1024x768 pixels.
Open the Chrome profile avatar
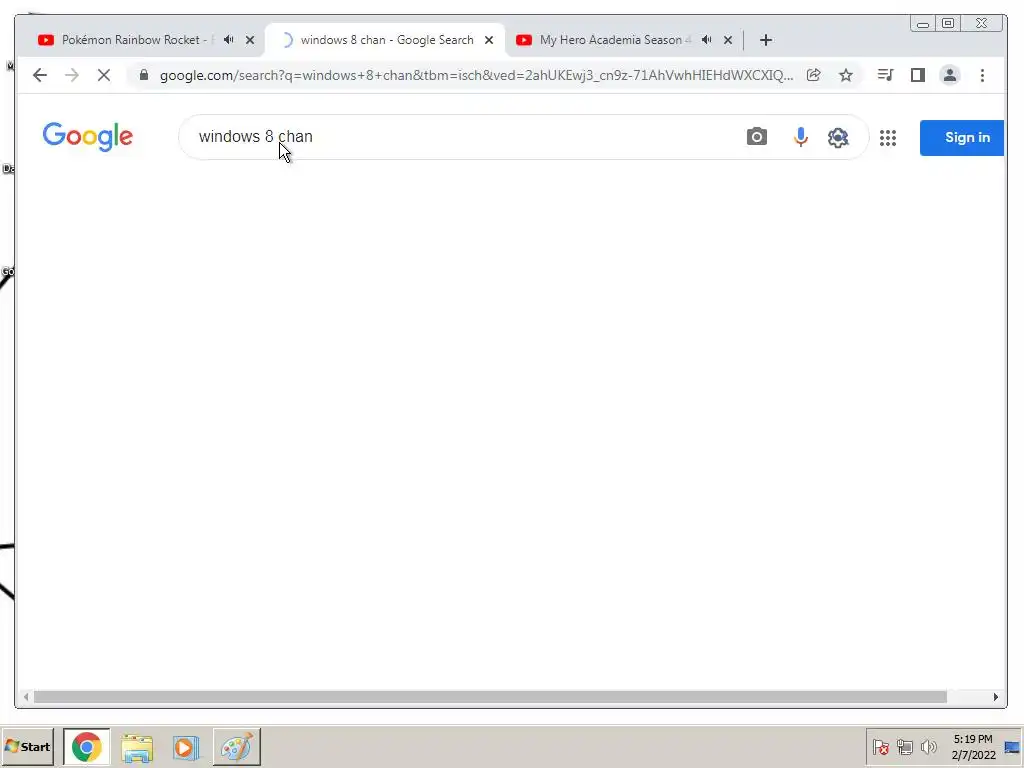950,75
